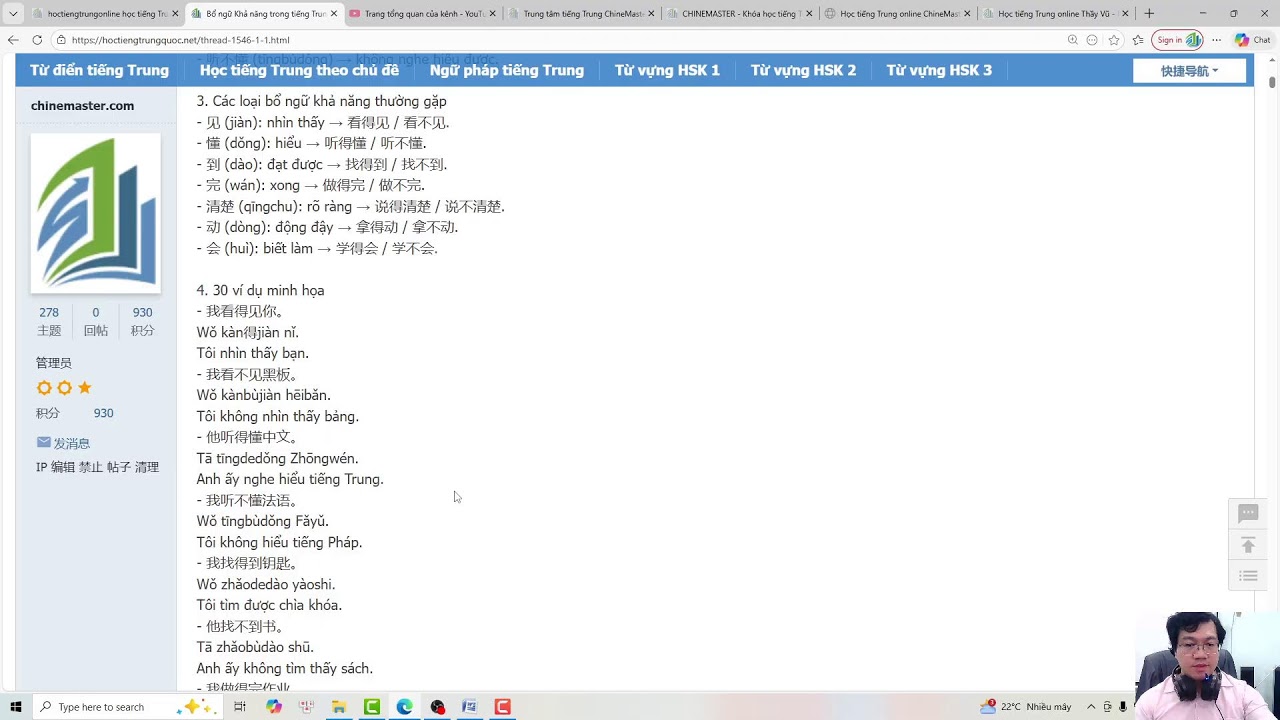The height and width of the screenshot is (720, 1280).
Task: Open the green Camtasia taskbar app
Action: [372, 707]
